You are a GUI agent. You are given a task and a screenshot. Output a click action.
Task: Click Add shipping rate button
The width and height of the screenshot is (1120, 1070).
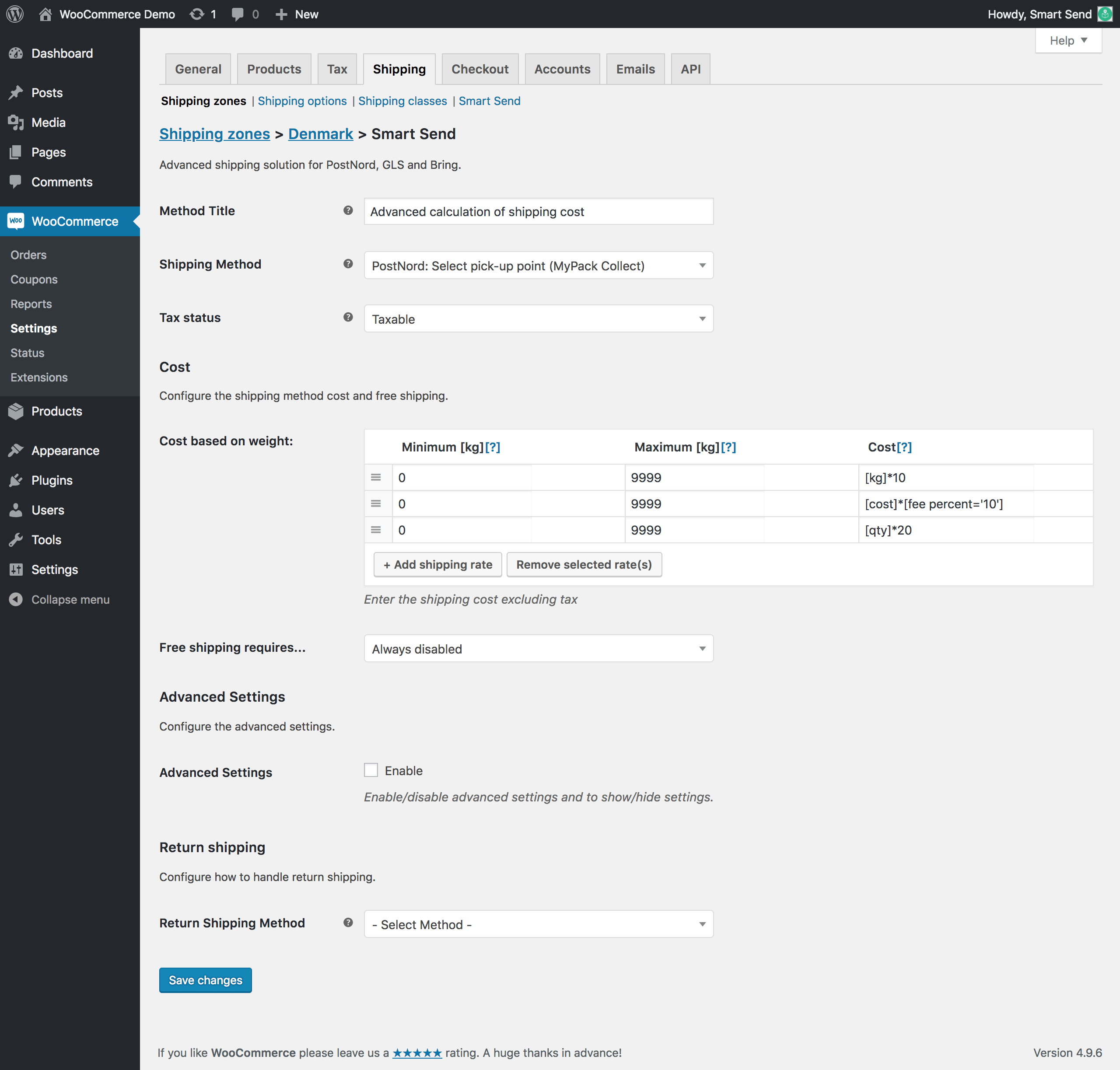tap(437, 564)
